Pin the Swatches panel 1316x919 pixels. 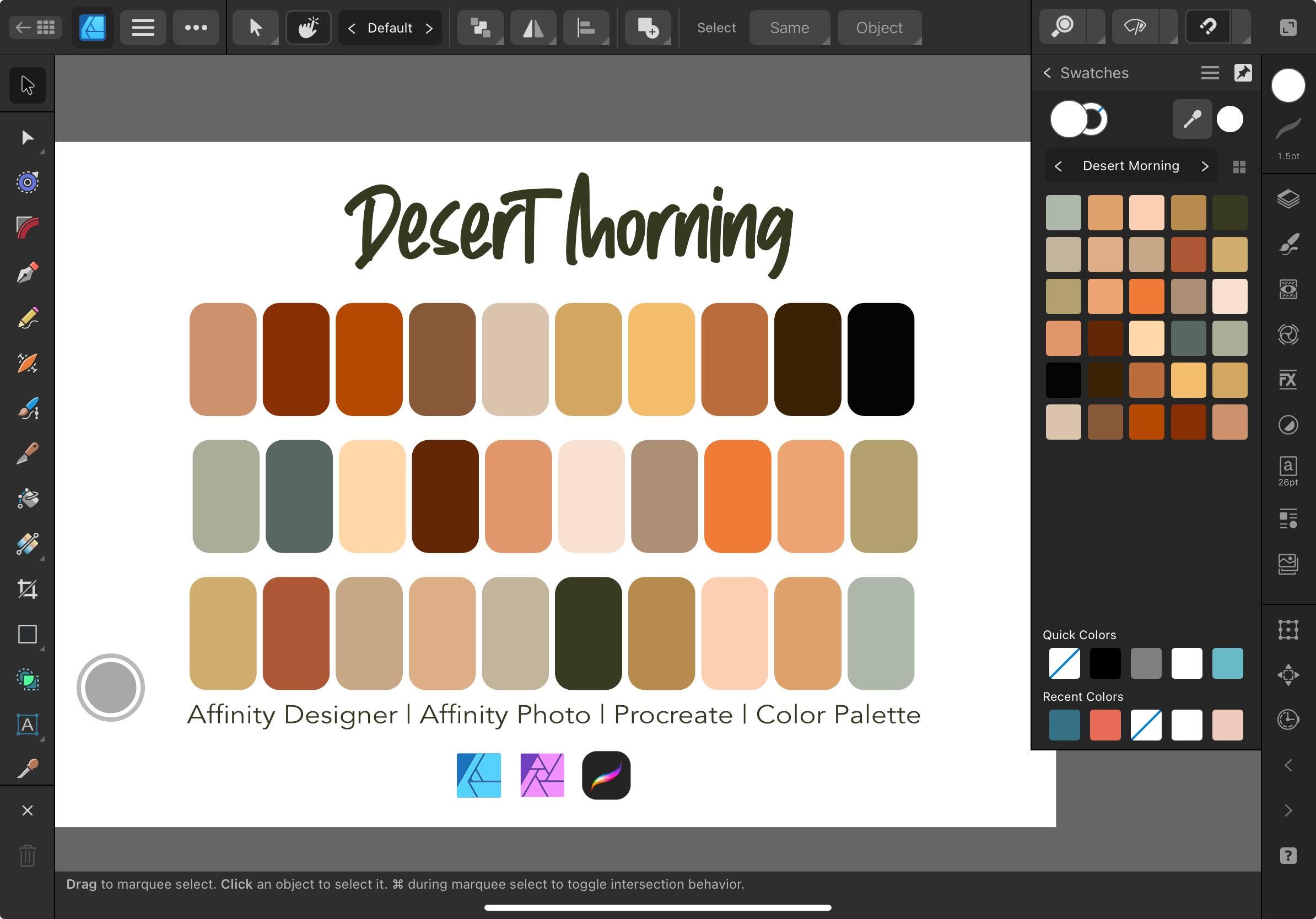pyautogui.click(x=1243, y=73)
